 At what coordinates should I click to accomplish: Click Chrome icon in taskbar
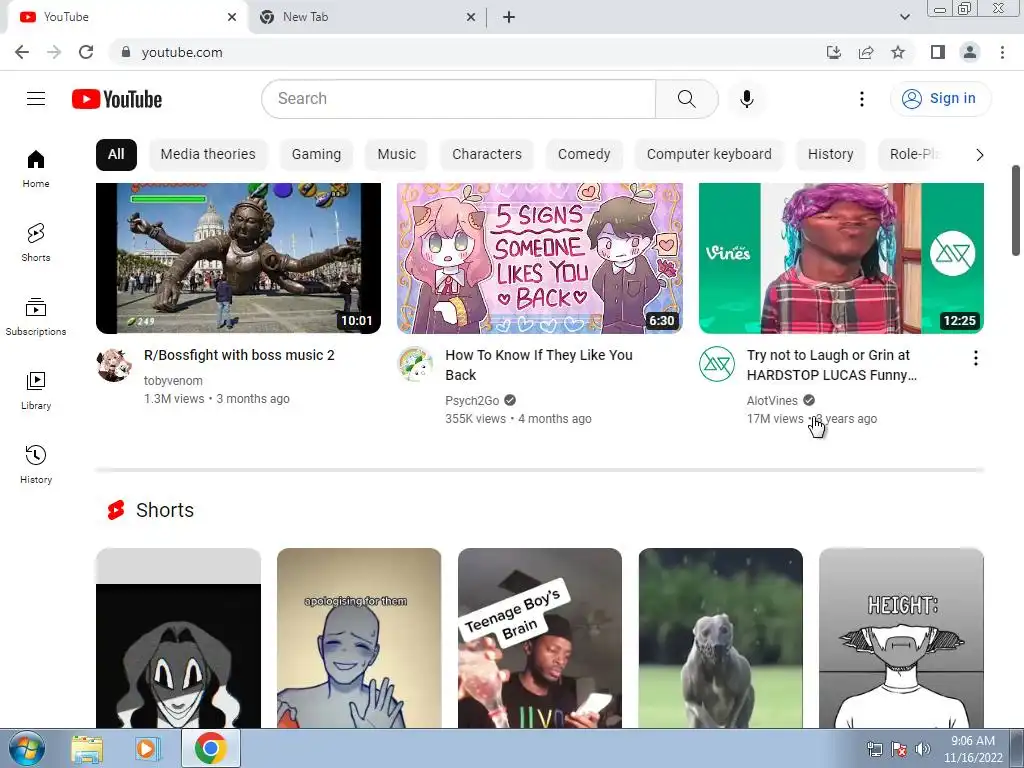tap(210, 748)
